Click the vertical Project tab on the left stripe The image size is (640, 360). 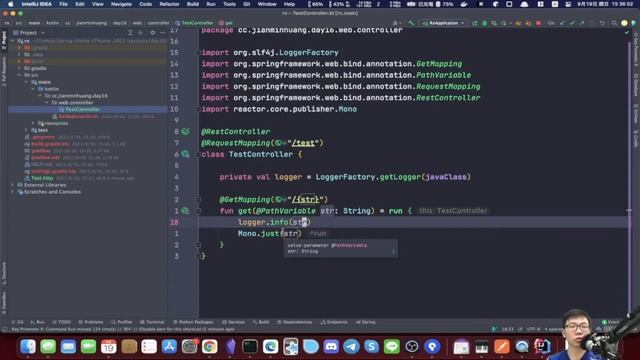click(4, 40)
